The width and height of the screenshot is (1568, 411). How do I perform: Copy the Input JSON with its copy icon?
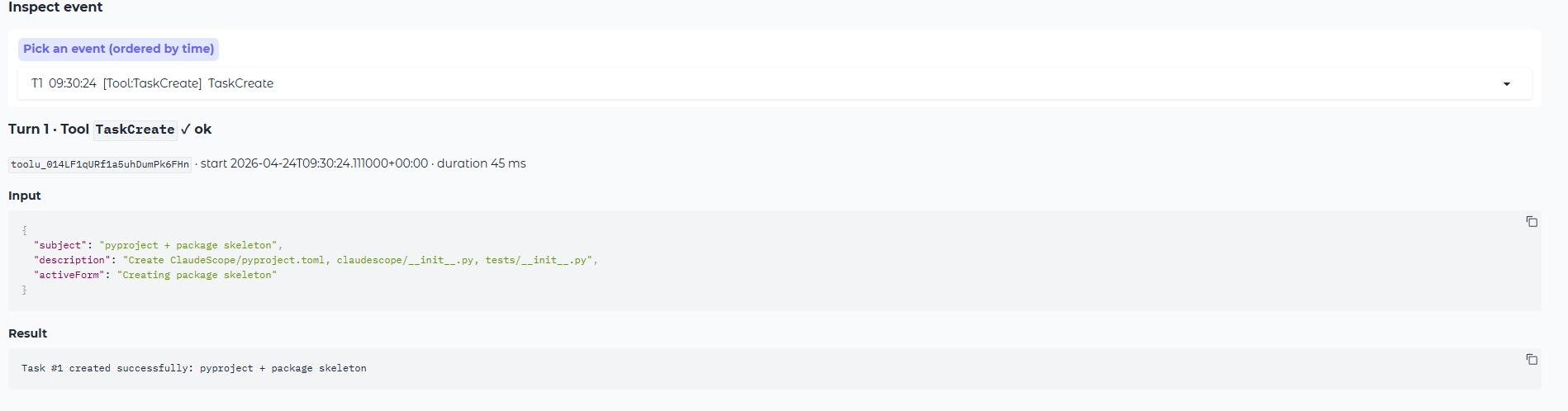click(x=1531, y=222)
